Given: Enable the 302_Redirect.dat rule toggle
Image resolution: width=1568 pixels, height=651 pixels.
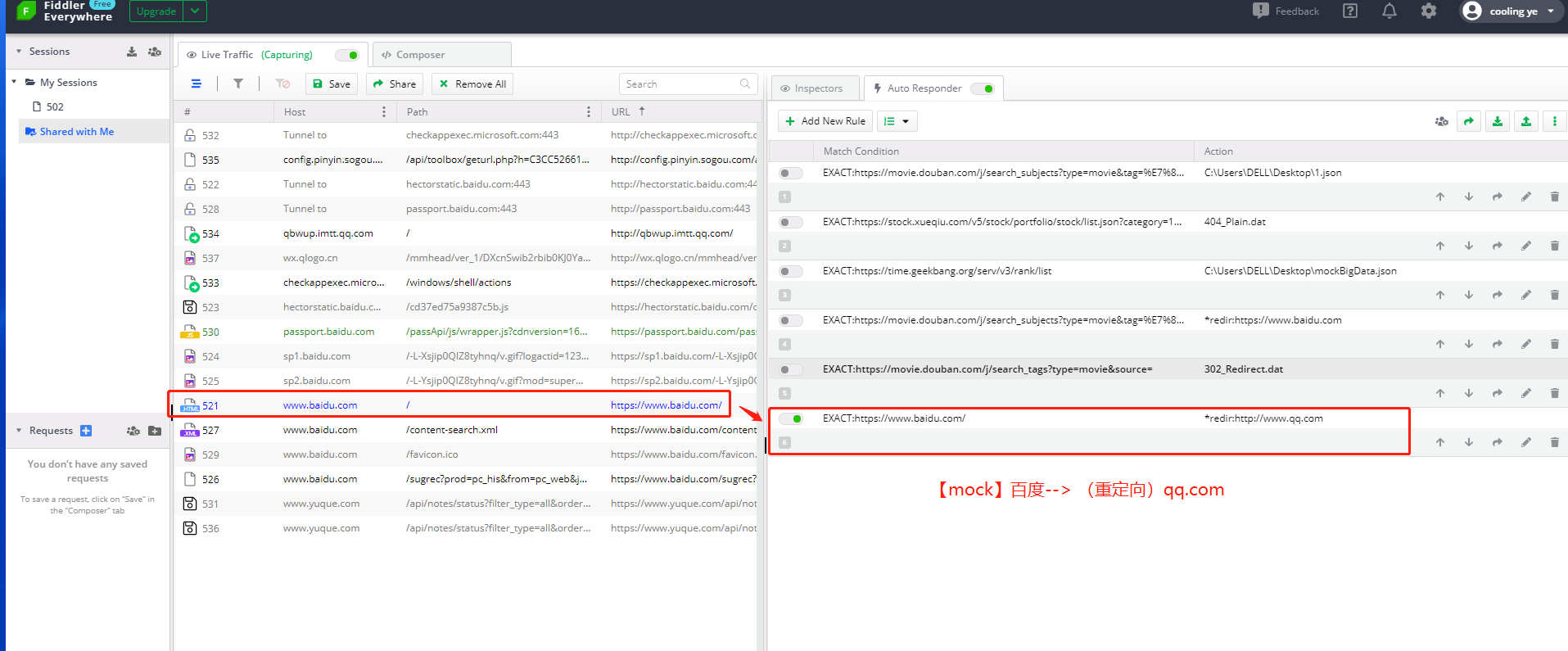Looking at the screenshot, I should pyautogui.click(x=791, y=369).
